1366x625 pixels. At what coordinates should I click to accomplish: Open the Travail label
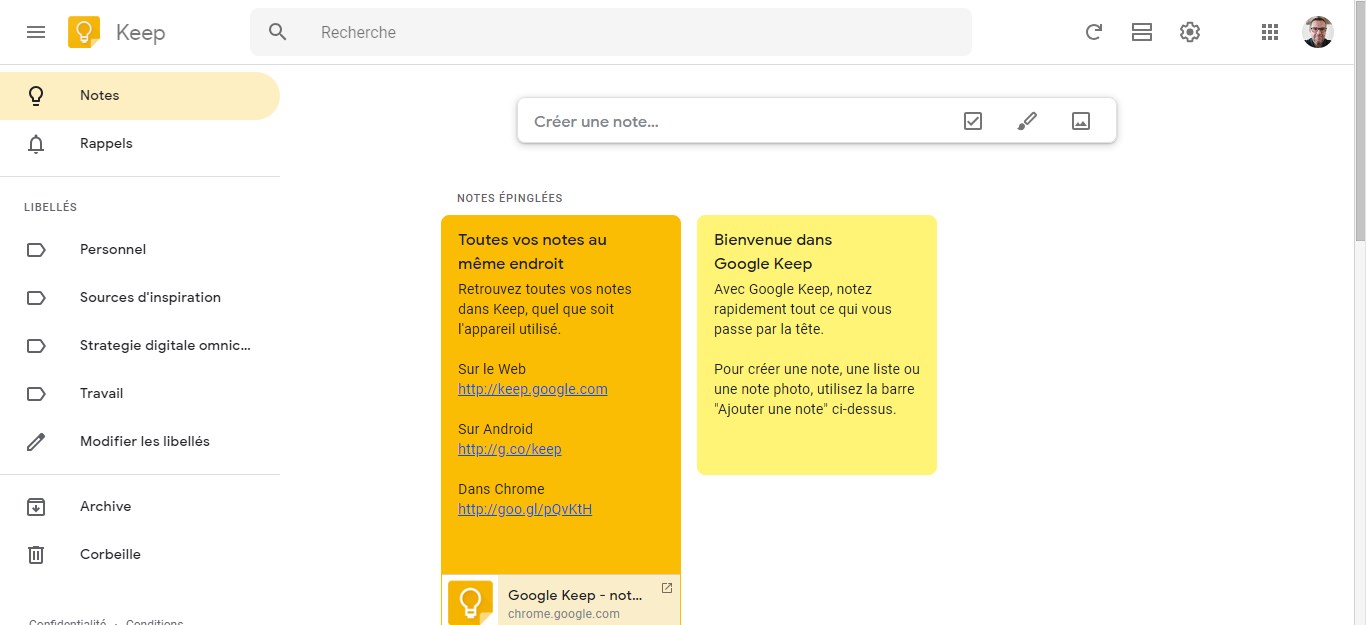click(x=140, y=394)
